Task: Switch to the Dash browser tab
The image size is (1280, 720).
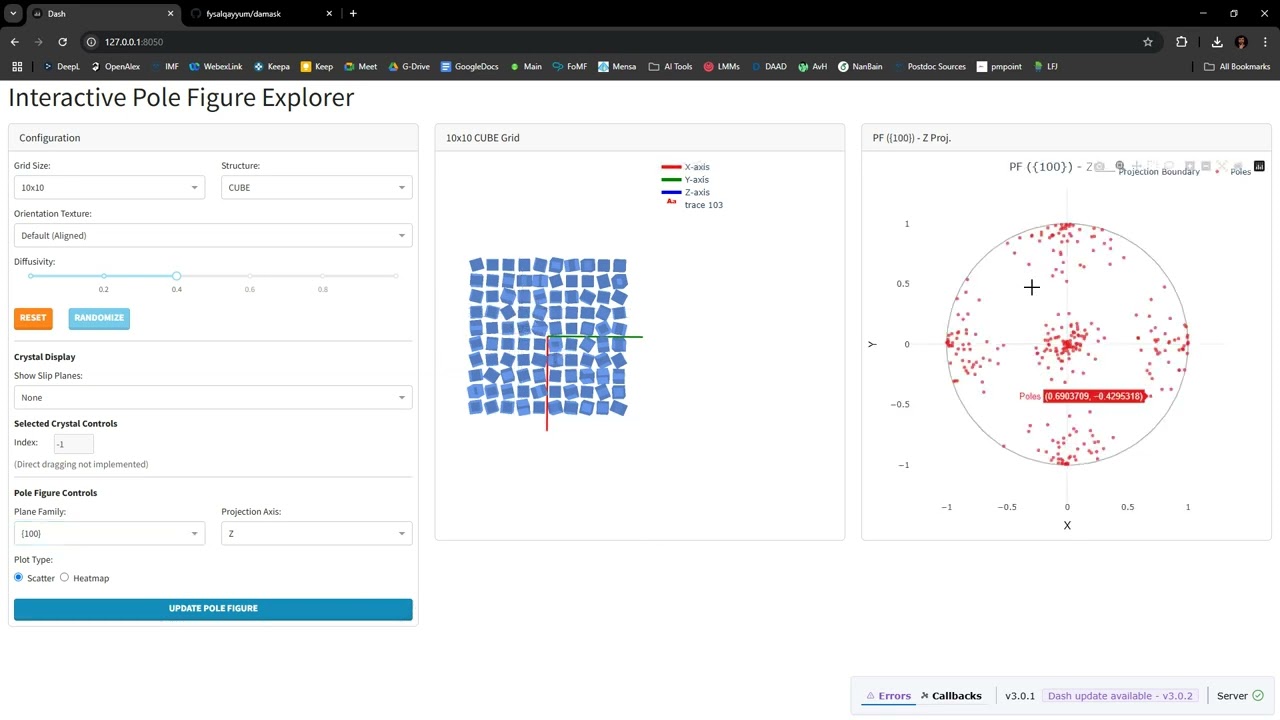Action: 103,14
